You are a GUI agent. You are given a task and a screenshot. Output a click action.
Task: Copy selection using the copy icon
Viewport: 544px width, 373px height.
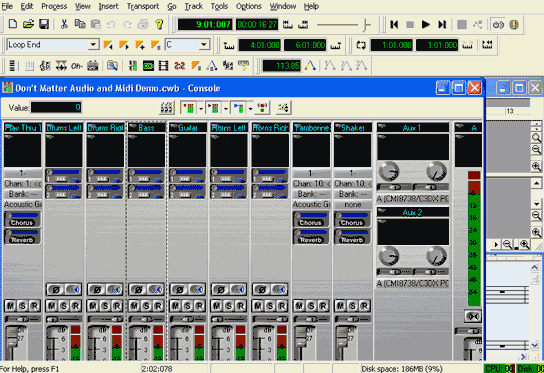pos(80,24)
